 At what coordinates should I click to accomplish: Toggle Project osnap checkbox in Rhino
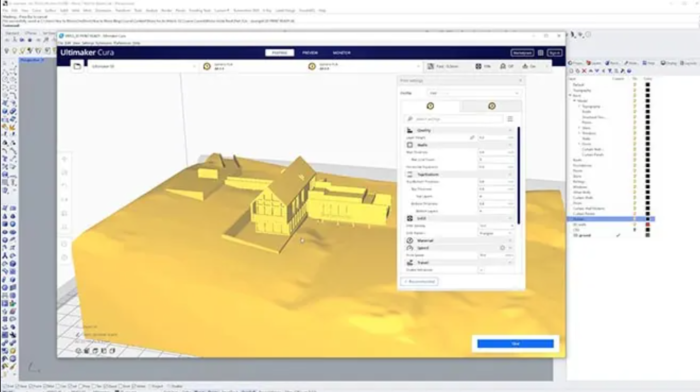tap(150, 386)
